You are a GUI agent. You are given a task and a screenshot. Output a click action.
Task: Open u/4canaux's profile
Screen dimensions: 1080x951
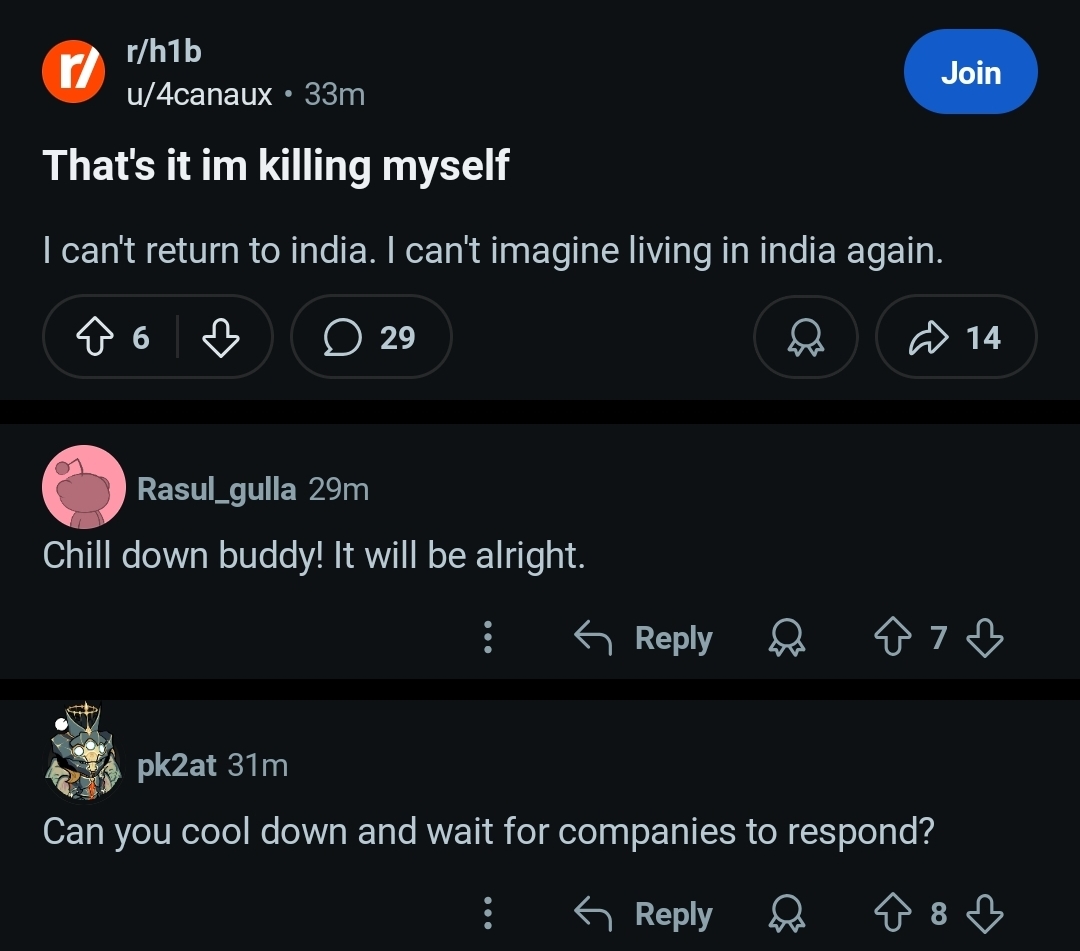pyautogui.click(x=199, y=94)
